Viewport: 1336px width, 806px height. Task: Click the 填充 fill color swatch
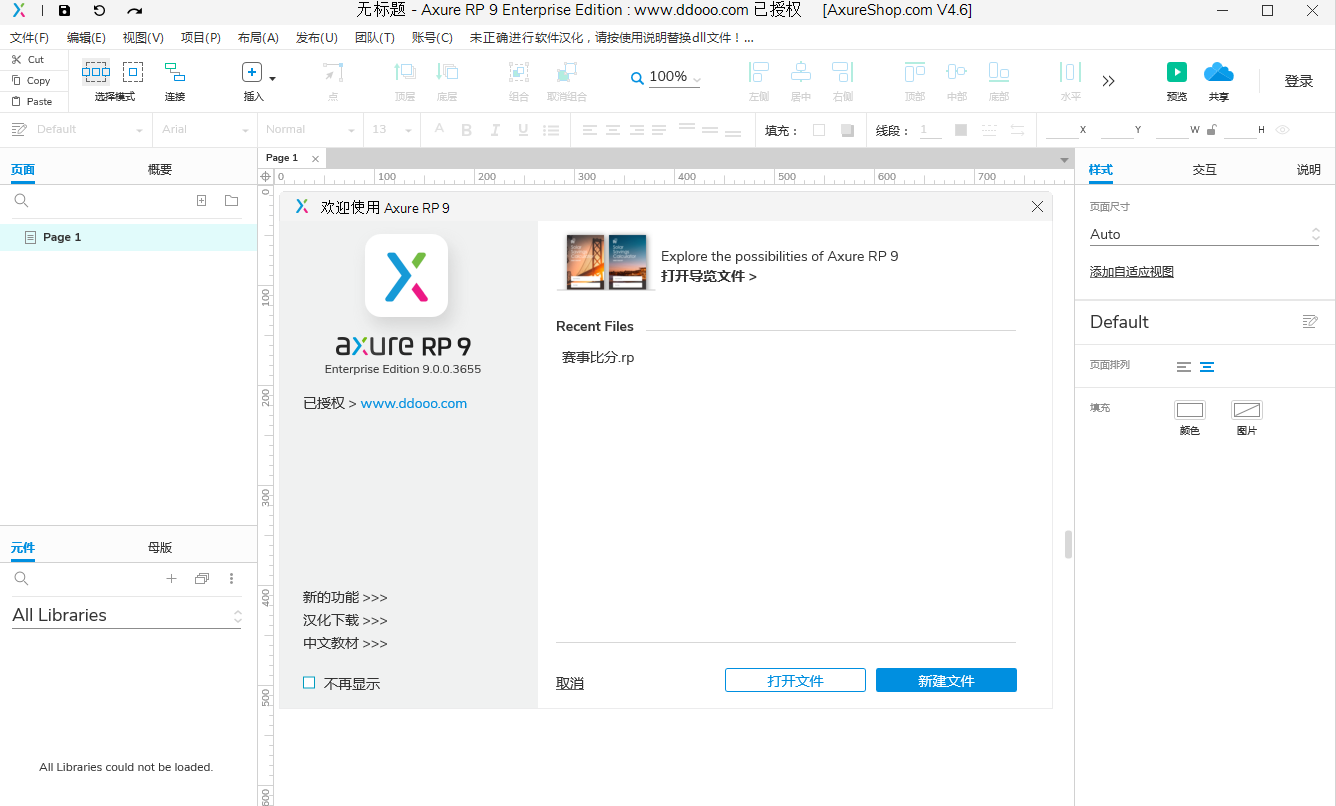tap(818, 130)
